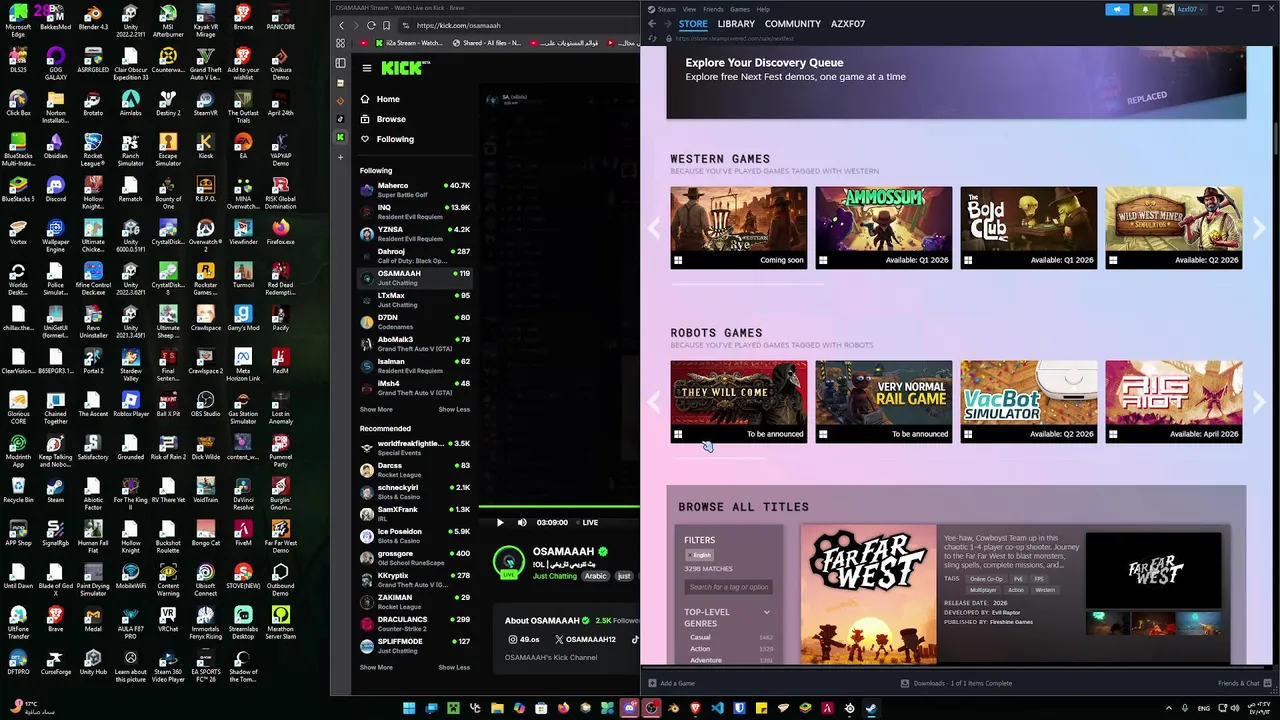Open Maherco channel in Following list
1280x720 pixels.
(x=414, y=189)
